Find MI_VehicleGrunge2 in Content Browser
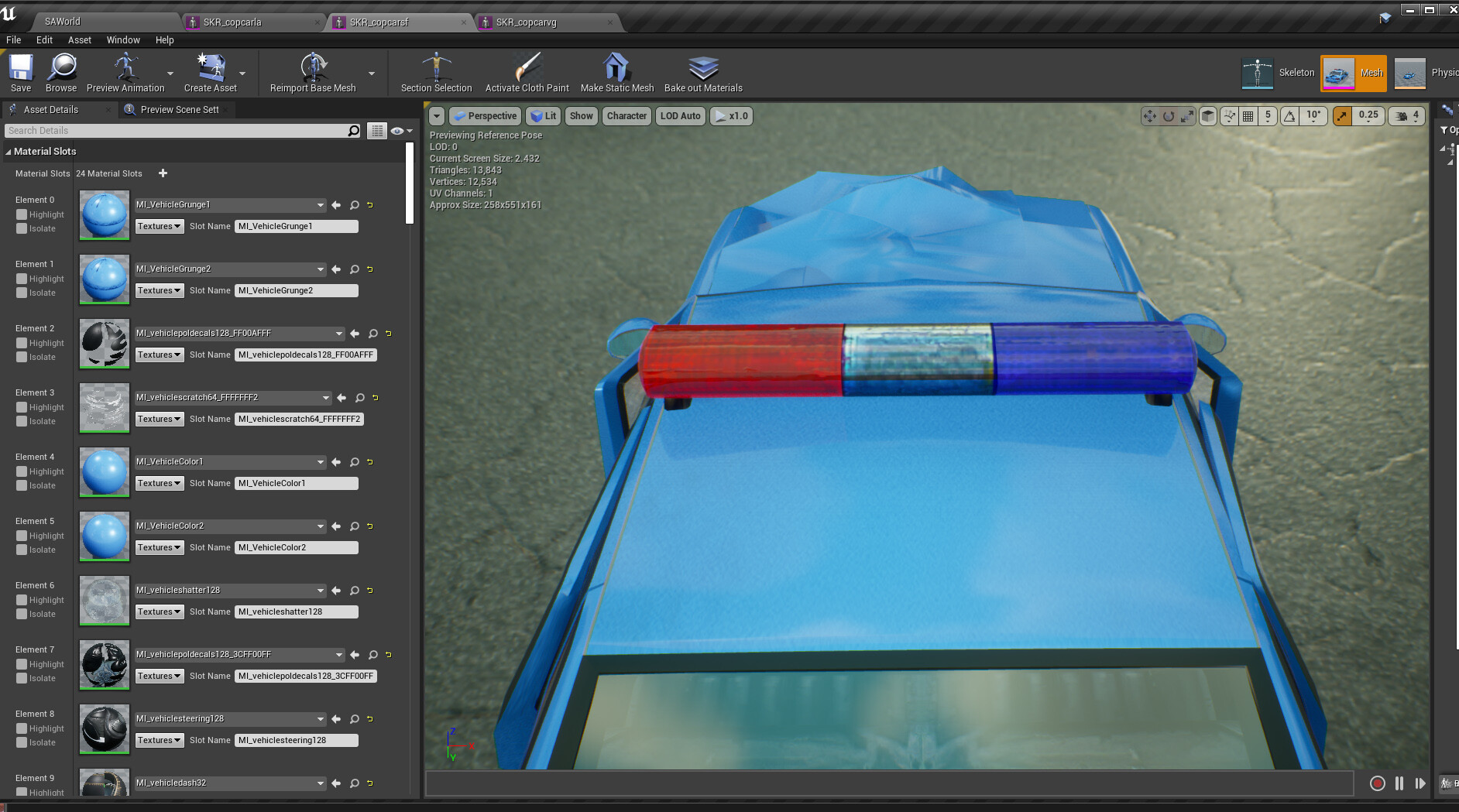Viewport: 1459px width, 812px height. [x=355, y=269]
